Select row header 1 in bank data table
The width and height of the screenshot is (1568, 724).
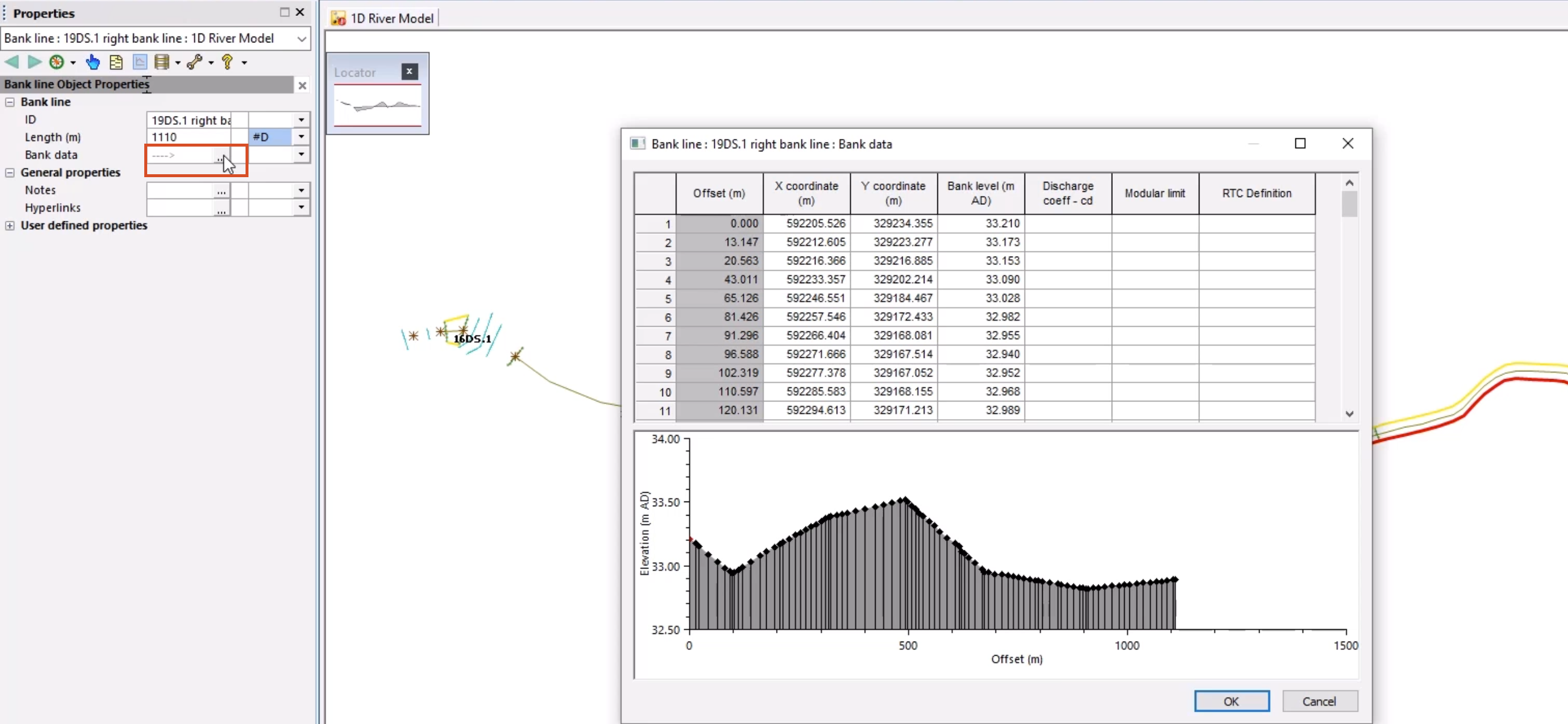(655, 224)
